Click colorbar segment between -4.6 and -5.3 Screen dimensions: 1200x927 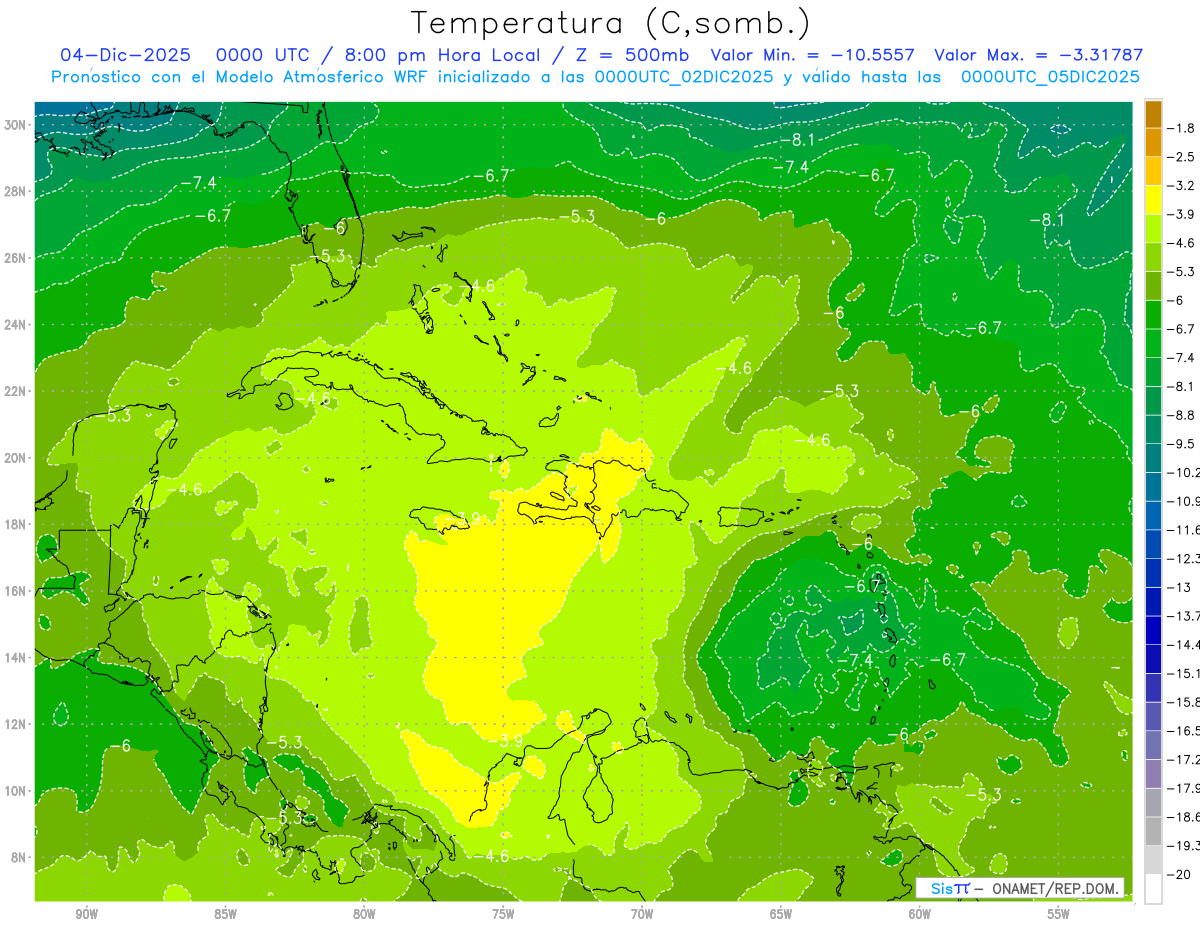click(1153, 257)
